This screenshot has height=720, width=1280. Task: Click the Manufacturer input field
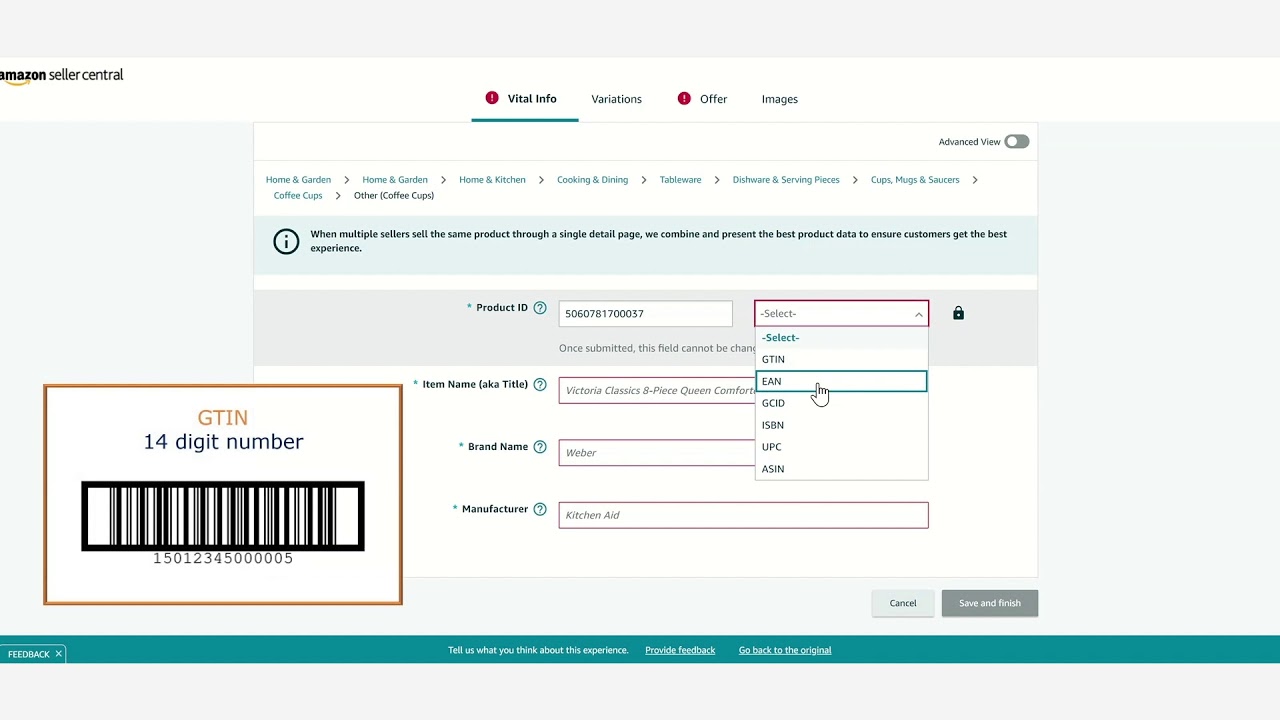[743, 515]
